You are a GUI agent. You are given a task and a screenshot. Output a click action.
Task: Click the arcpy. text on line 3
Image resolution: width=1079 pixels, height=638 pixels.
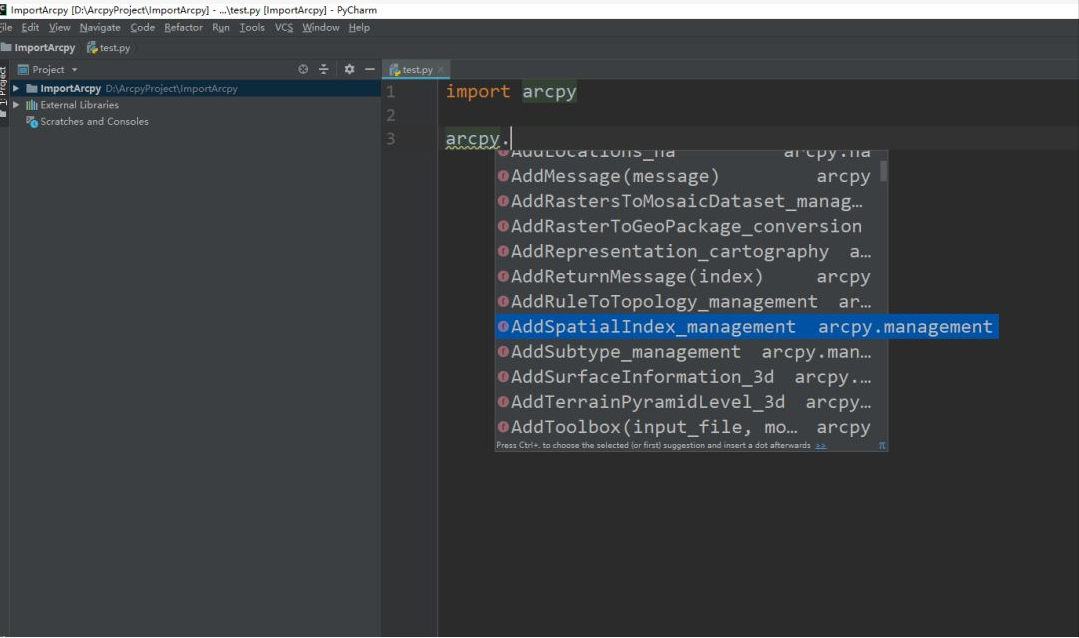pos(477,138)
